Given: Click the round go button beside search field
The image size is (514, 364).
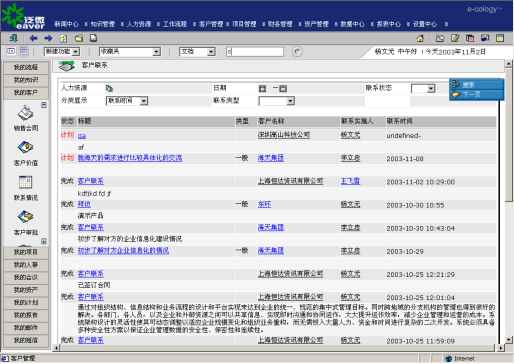Looking at the screenshot, I should (297, 52).
